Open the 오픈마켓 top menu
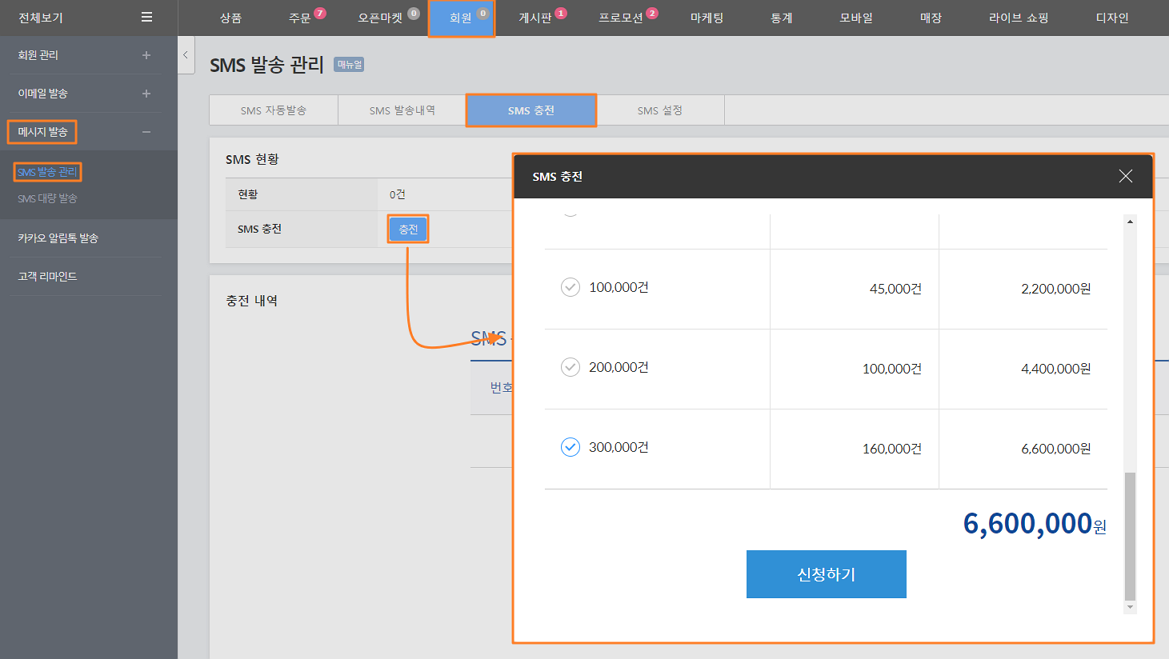Viewport: 1169px width, 659px height. [x=380, y=18]
